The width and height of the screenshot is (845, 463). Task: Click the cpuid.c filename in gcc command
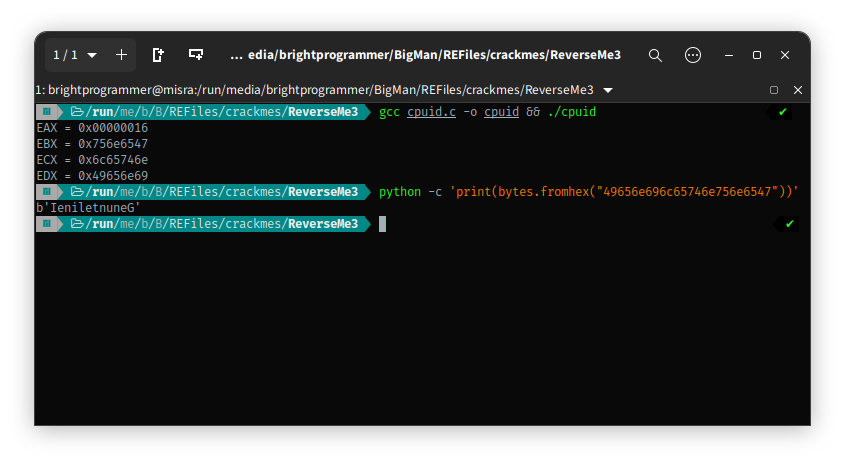[x=431, y=112]
